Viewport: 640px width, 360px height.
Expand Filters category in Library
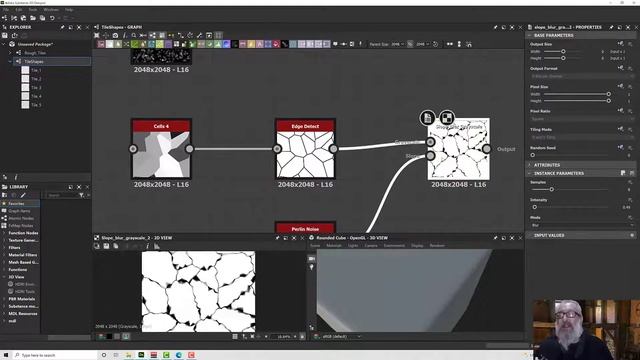click(x=4, y=248)
